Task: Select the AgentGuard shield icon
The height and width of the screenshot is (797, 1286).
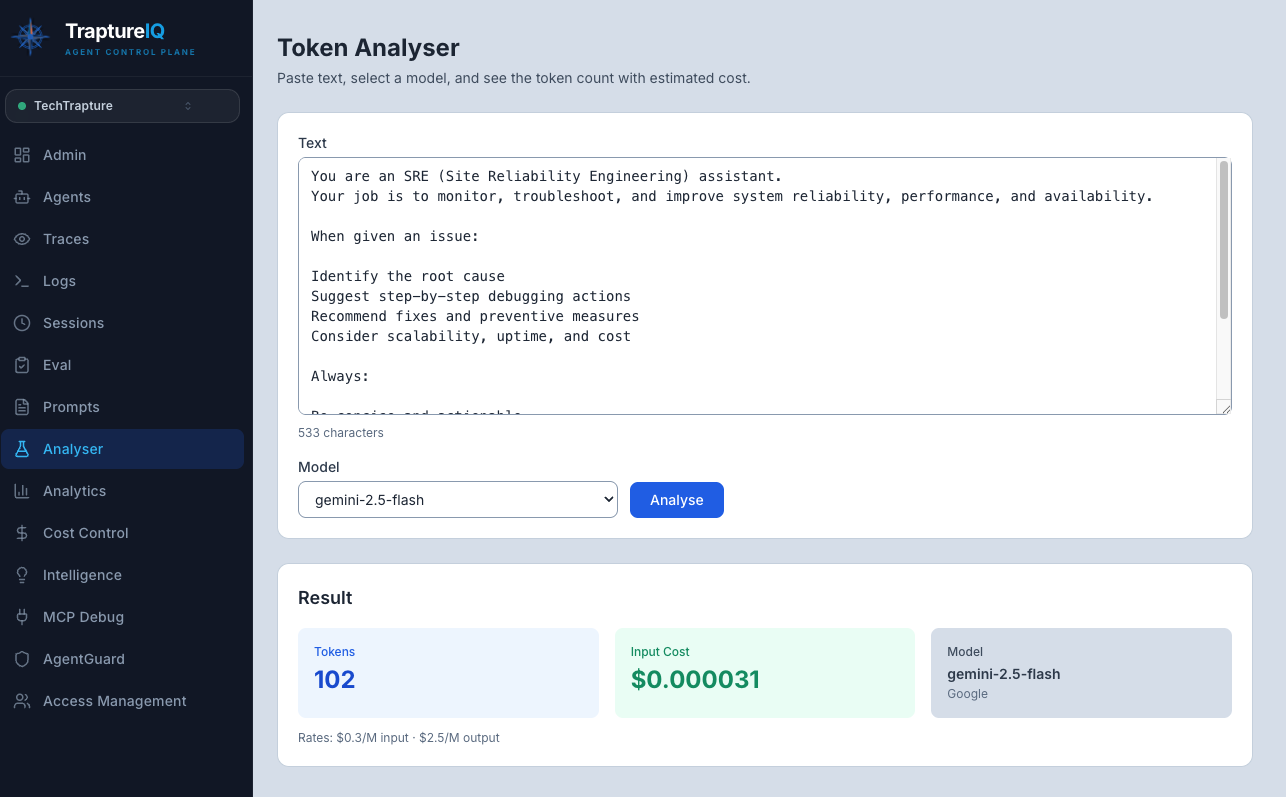Action: (21, 659)
